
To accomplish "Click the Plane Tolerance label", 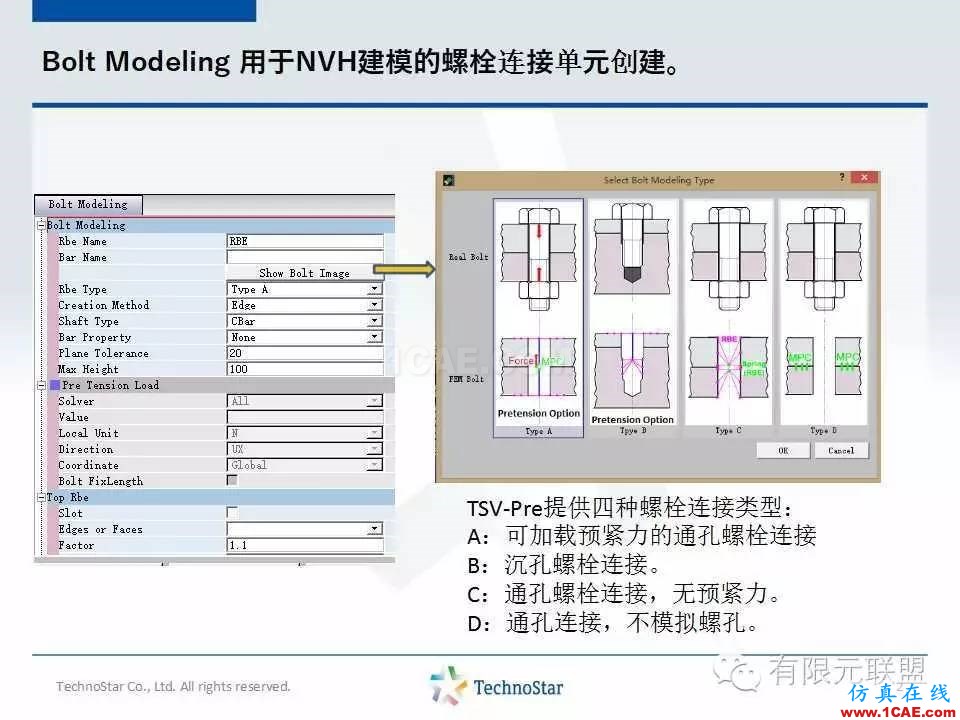I will click(103, 353).
